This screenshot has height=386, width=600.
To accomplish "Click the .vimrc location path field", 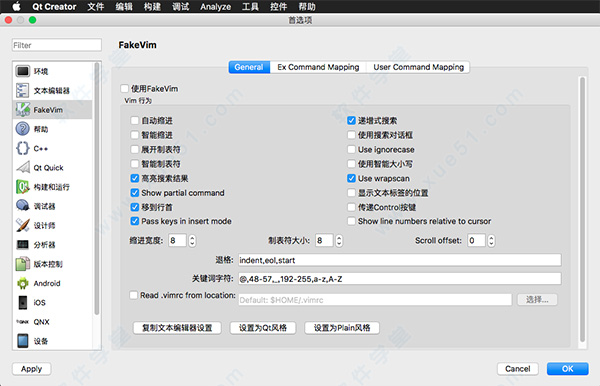I will [x=375, y=300].
